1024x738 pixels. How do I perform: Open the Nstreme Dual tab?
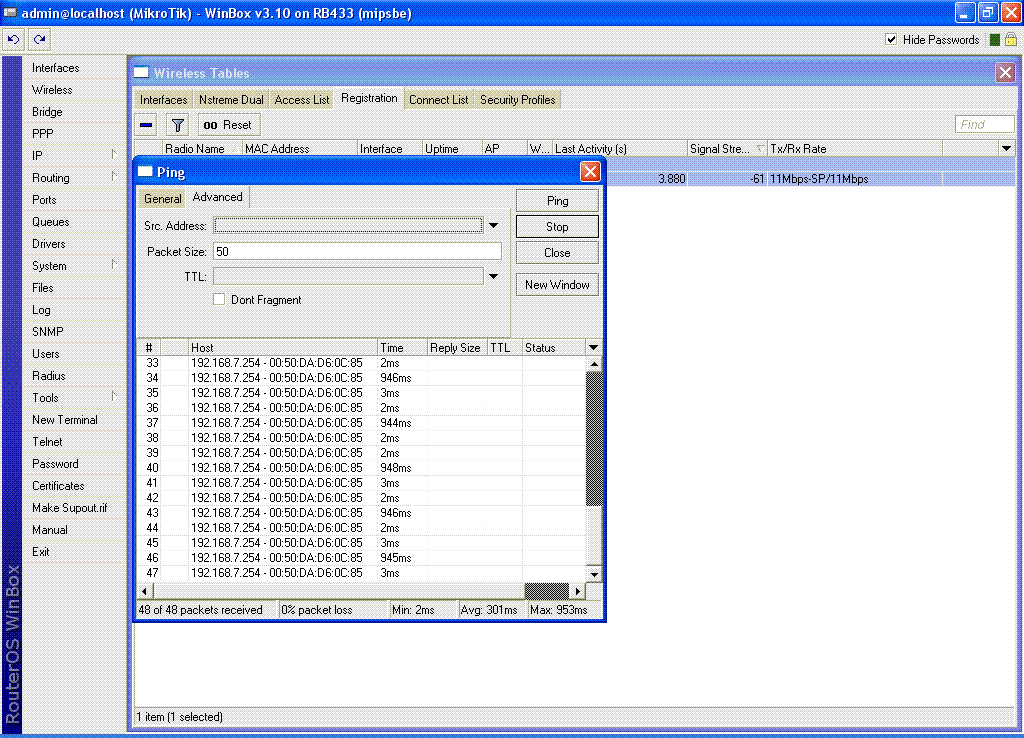(231, 100)
